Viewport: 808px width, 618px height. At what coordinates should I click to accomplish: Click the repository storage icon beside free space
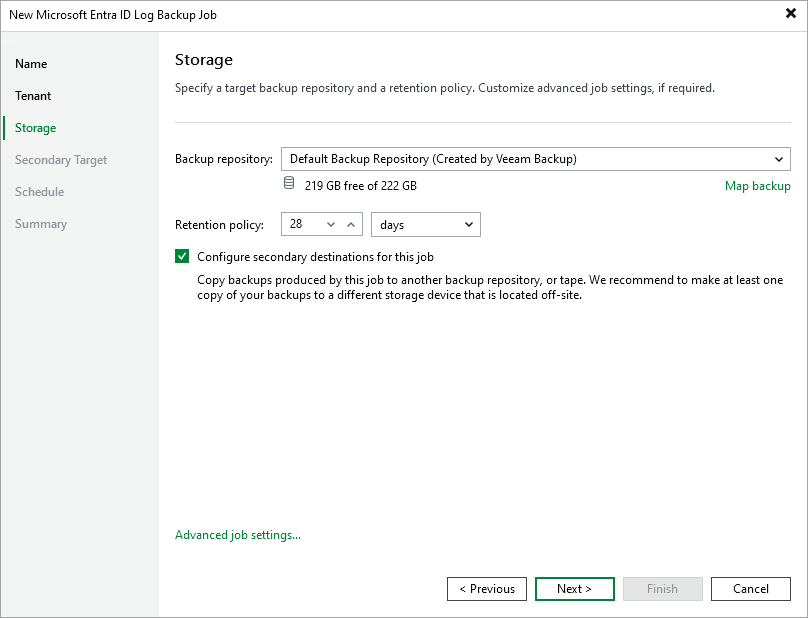[289, 185]
